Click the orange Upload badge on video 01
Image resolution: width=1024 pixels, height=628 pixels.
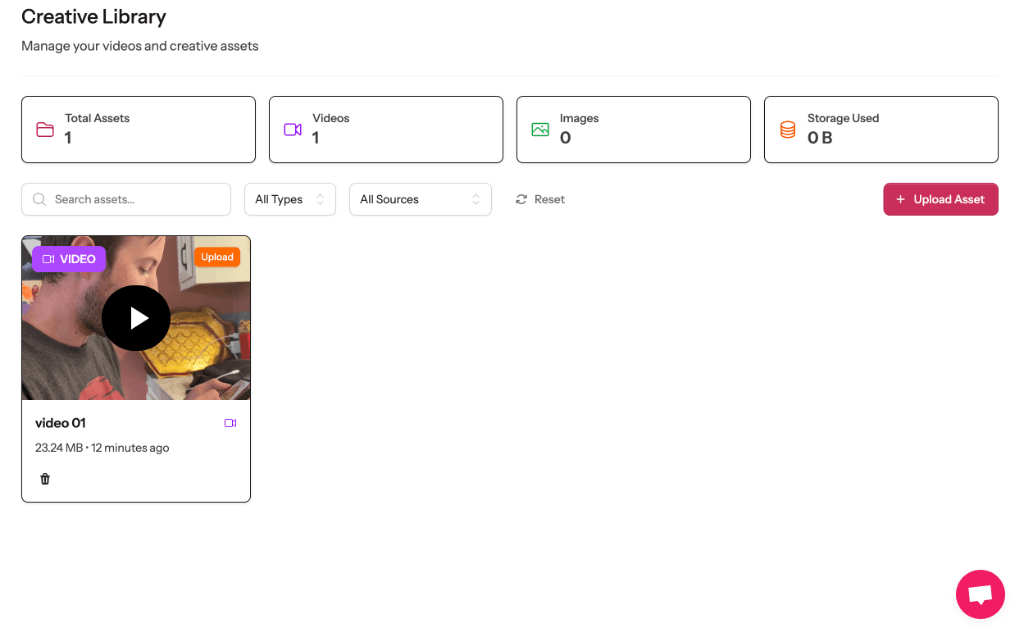click(x=217, y=257)
